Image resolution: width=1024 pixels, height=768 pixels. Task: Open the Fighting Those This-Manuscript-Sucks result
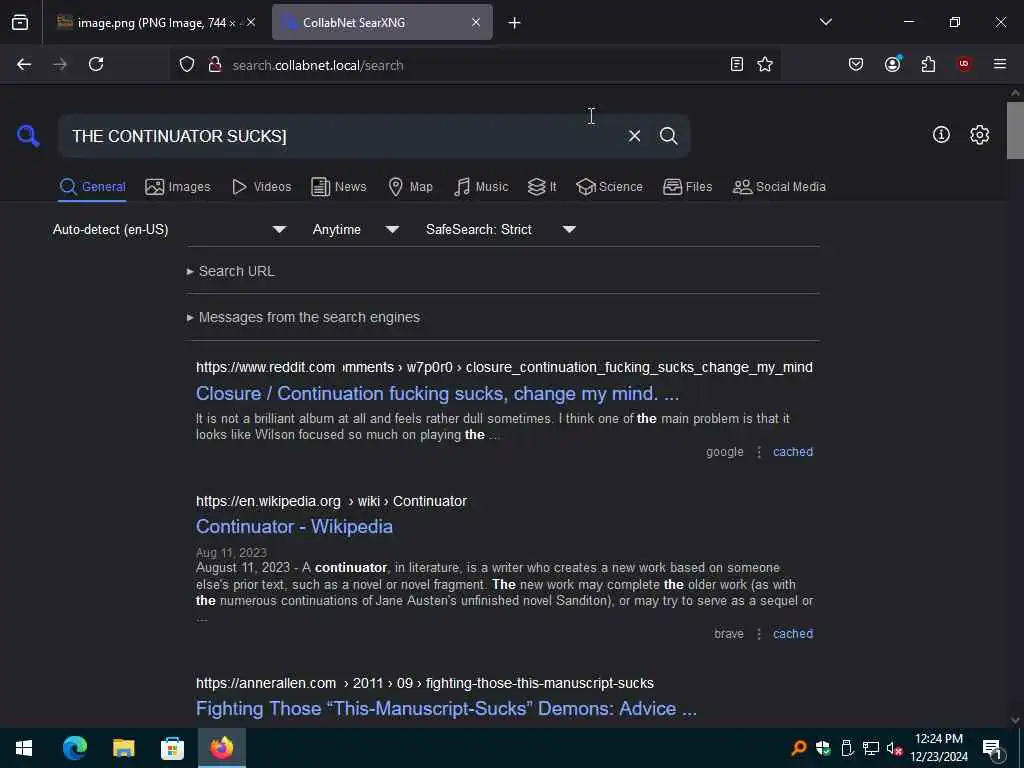(x=447, y=709)
